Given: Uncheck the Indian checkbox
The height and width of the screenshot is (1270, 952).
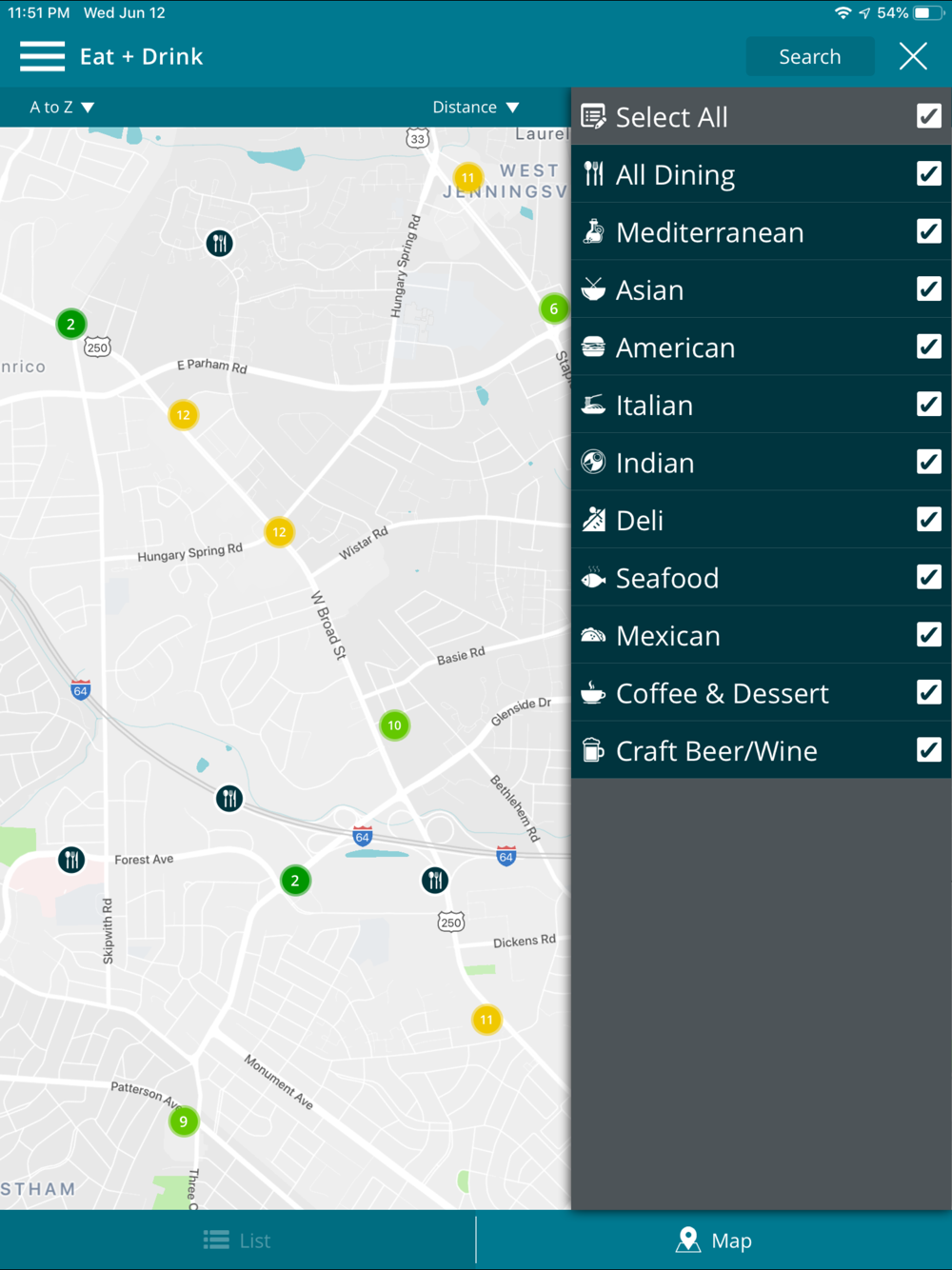Looking at the screenshot, I should point(929,462).
